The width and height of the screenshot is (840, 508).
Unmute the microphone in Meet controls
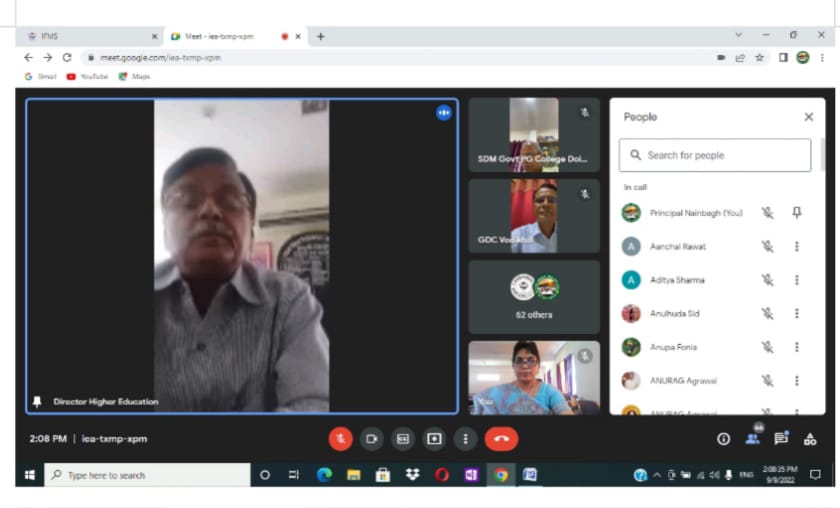pos(341,438)
